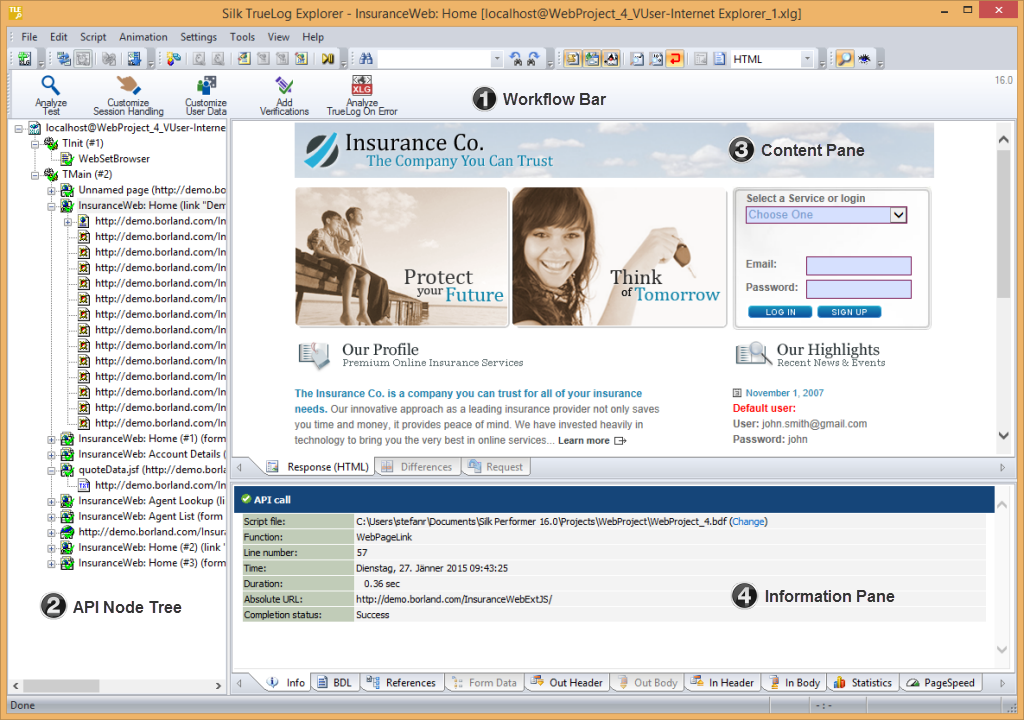Image resolution: width=1024 pixels, height=720 pixels.
Task: Click Analyze TrueLog On Error icon
Action: pos(362,86)
